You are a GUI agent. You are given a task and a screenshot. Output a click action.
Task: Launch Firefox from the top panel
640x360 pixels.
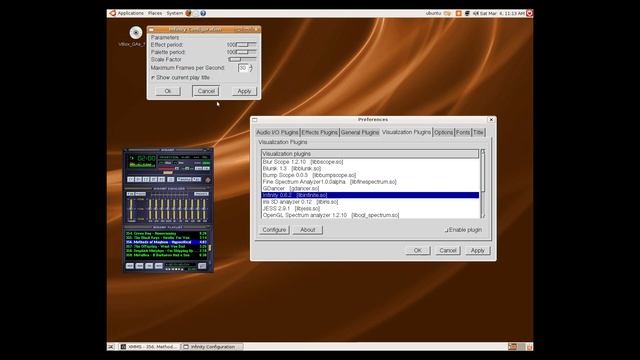[188, 13]
